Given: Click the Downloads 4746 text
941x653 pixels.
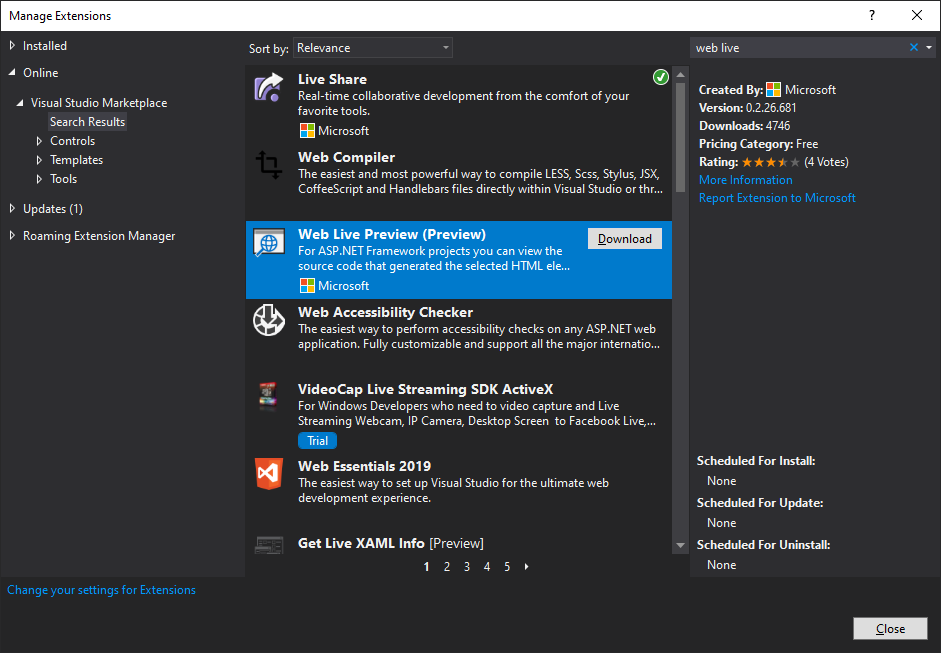Looking at the screenshot, I should coord(744,126).
